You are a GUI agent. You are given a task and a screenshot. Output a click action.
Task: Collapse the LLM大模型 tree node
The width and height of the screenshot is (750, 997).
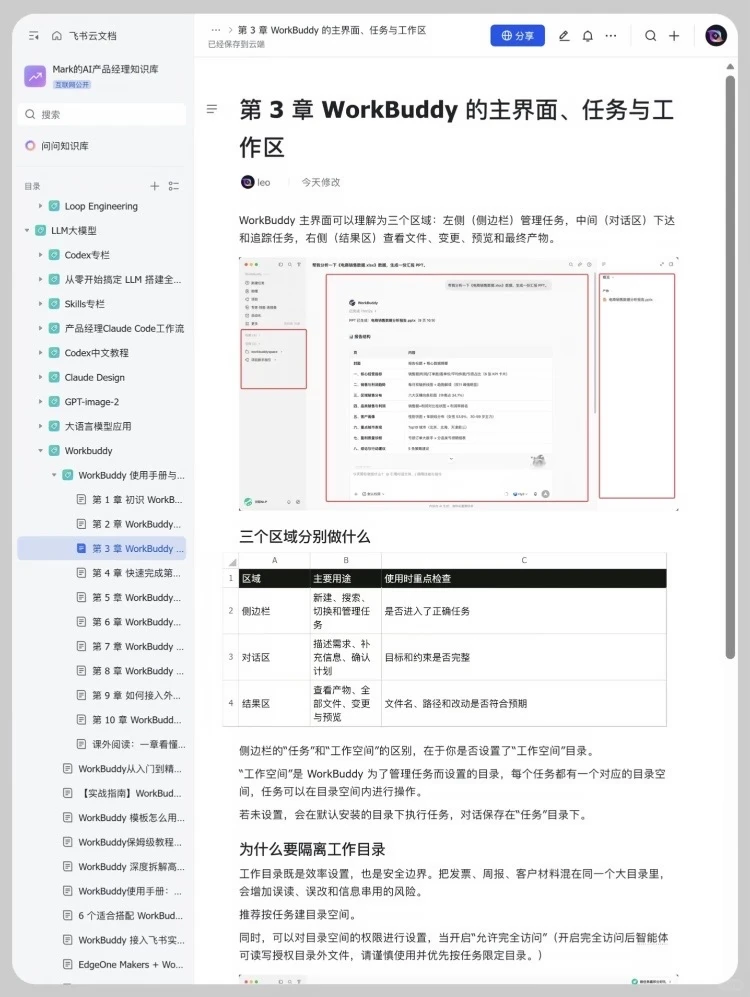(x=27, y=230)
